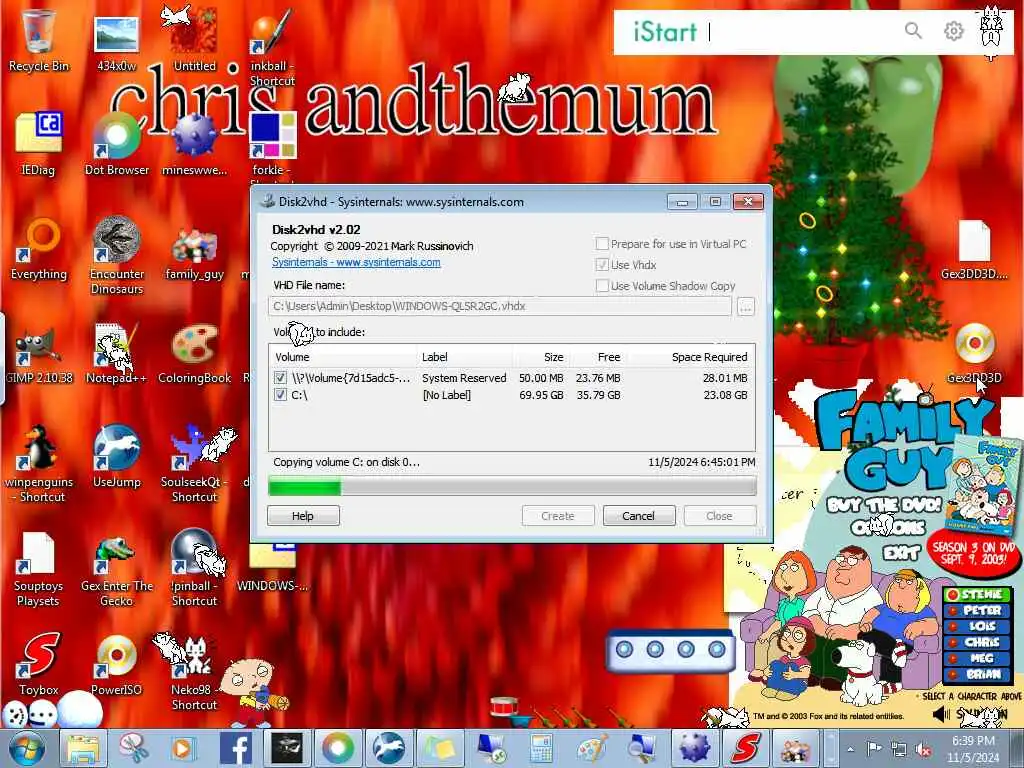Open Windows Media Player on taskbar
1024x768 pixels.
pyautogui.click(x=184, y=748)
